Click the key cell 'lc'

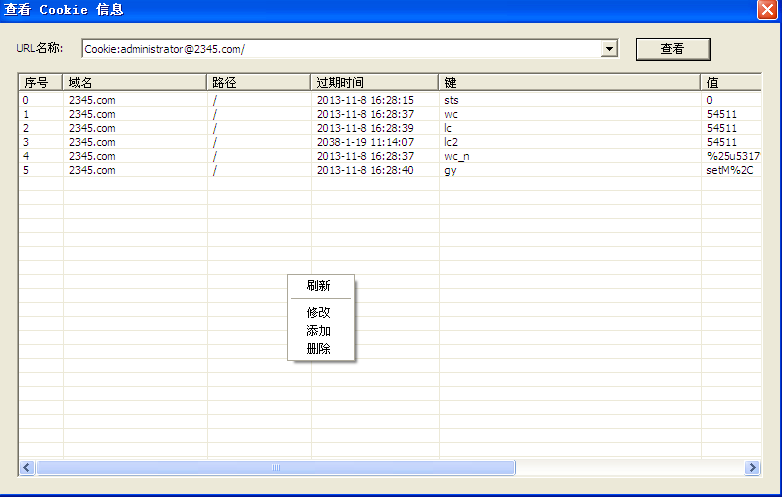pyautogui.click(x=448, y=128)
